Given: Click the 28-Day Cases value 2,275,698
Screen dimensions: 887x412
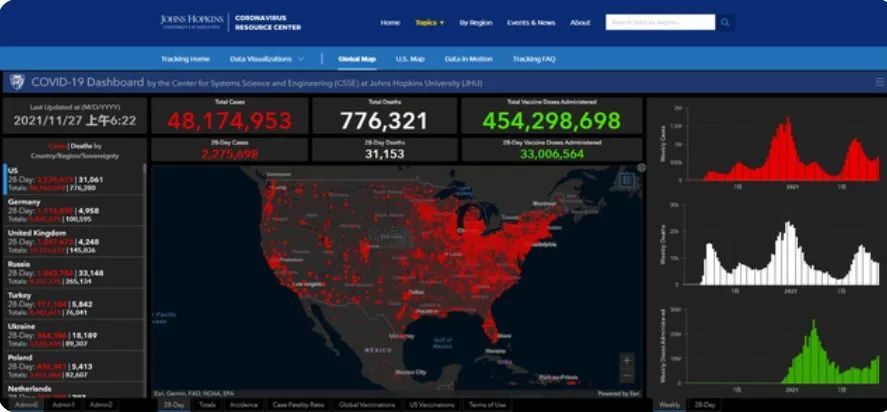Looking at the screenshot, I should point(230,154).
